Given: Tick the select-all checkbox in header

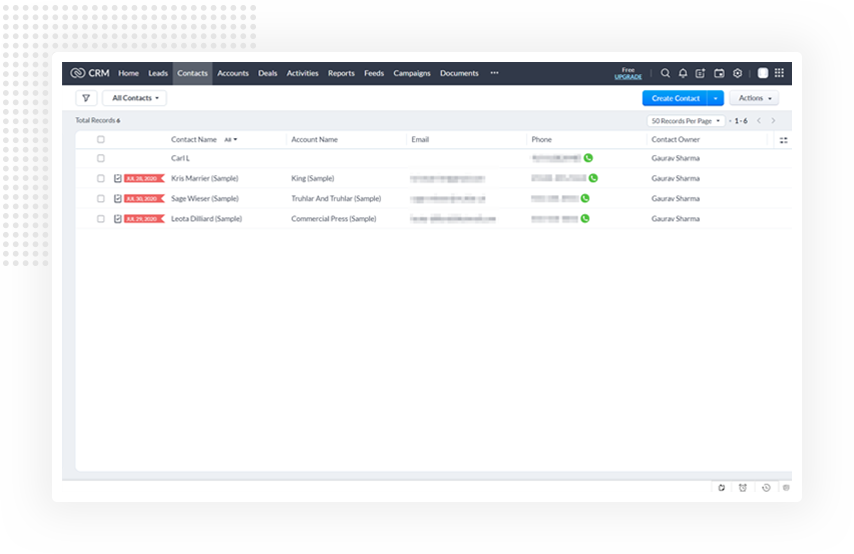Looking at the screenshot, I should pos(101,139).
